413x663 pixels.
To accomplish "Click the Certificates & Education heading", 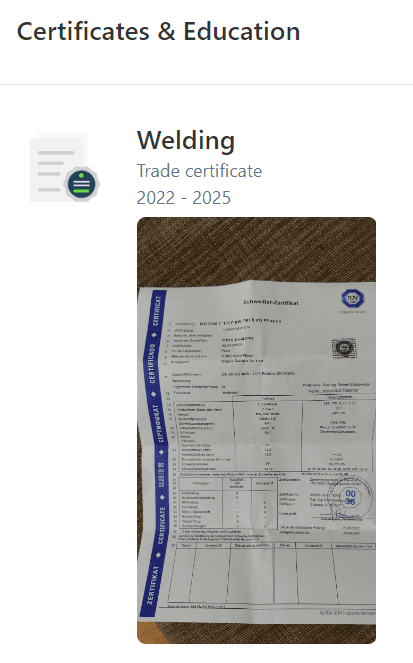I will 159,31.
